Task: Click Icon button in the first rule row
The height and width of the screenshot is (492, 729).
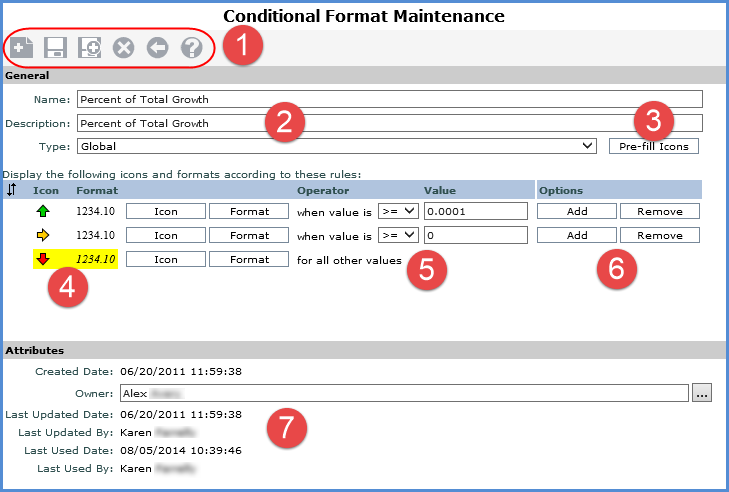Action: point(166,211)
